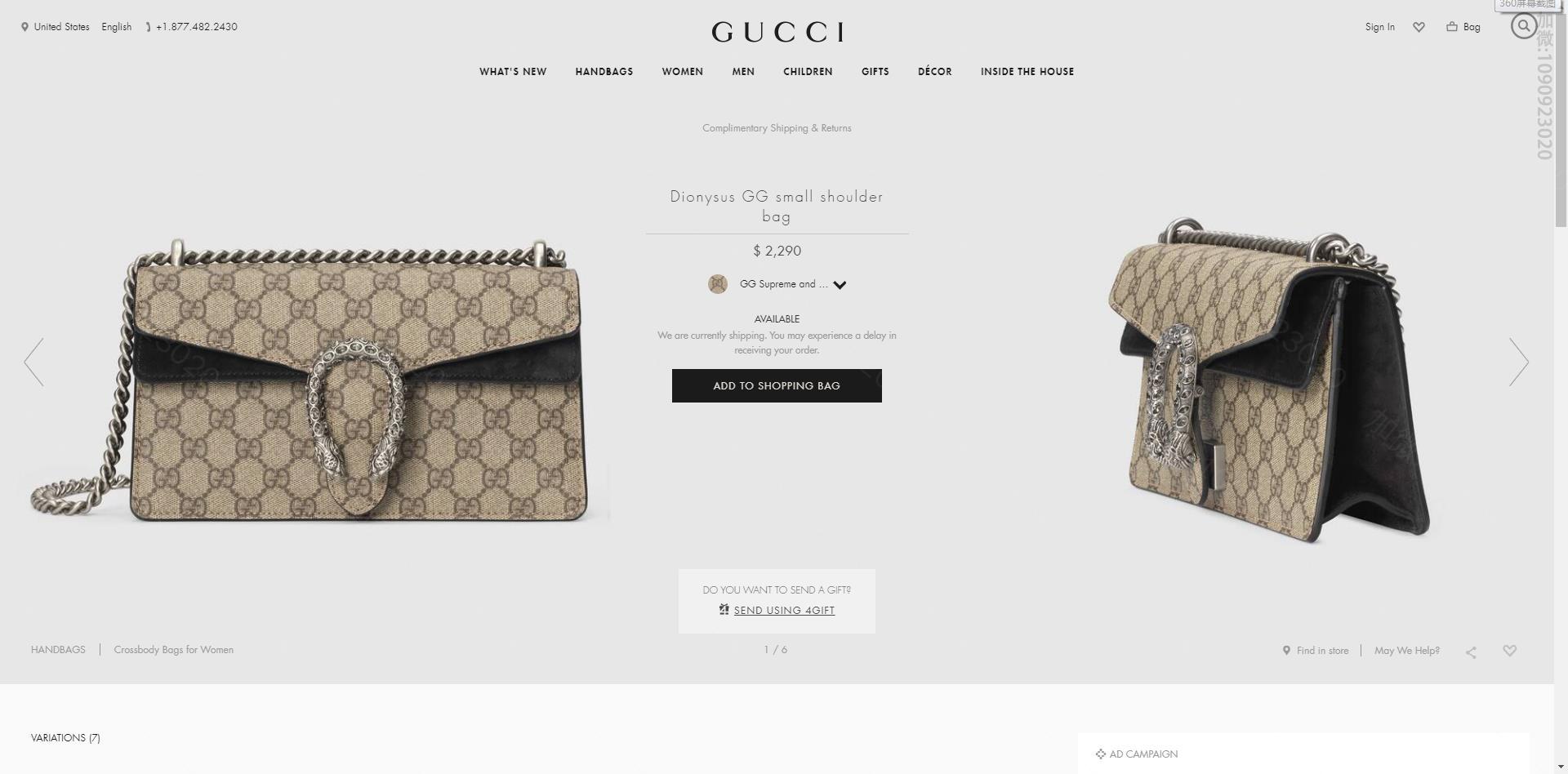Viewport: 1568px width, 774px height.
Task: Open Crossbody Bags for Women breadcrumb
Action: point(174,650)
